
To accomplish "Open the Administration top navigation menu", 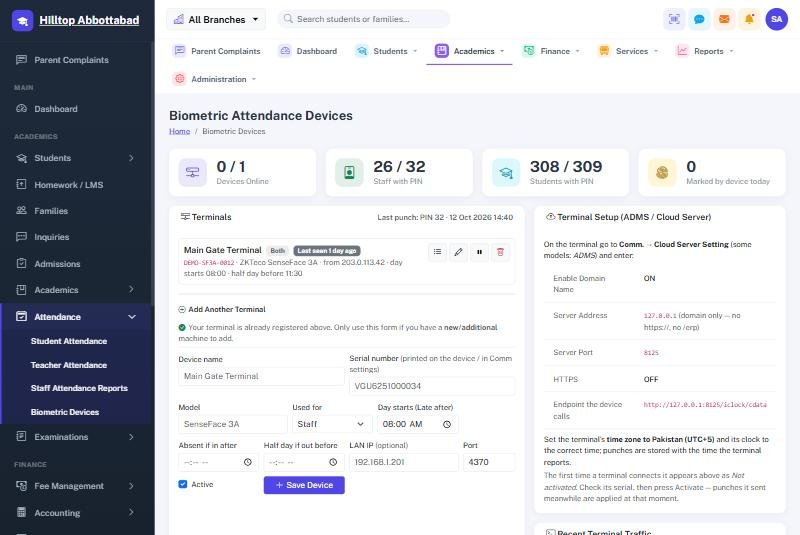I will pos(214,79).
